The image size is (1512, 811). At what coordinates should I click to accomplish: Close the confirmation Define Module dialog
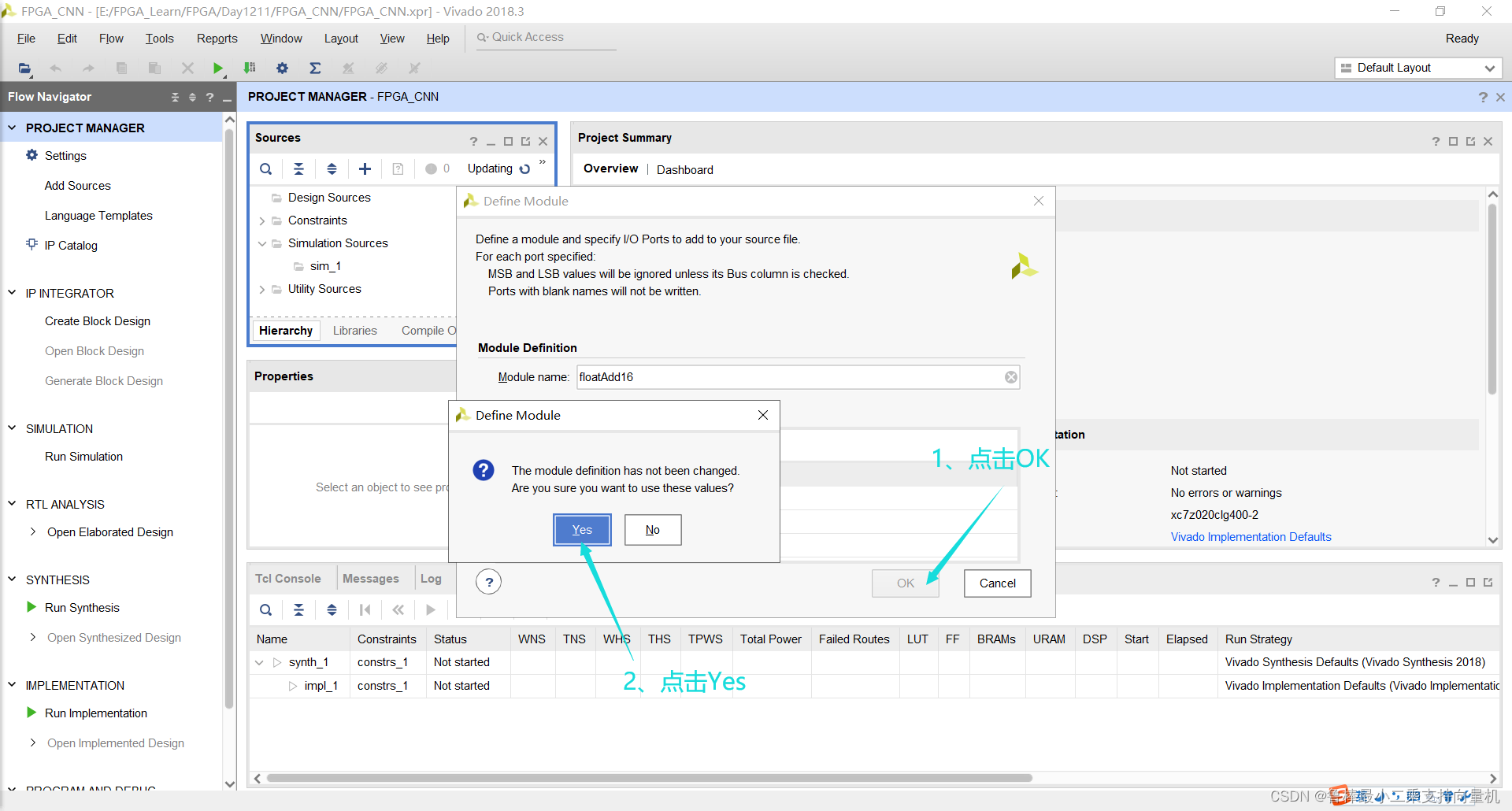click(762, 416)
